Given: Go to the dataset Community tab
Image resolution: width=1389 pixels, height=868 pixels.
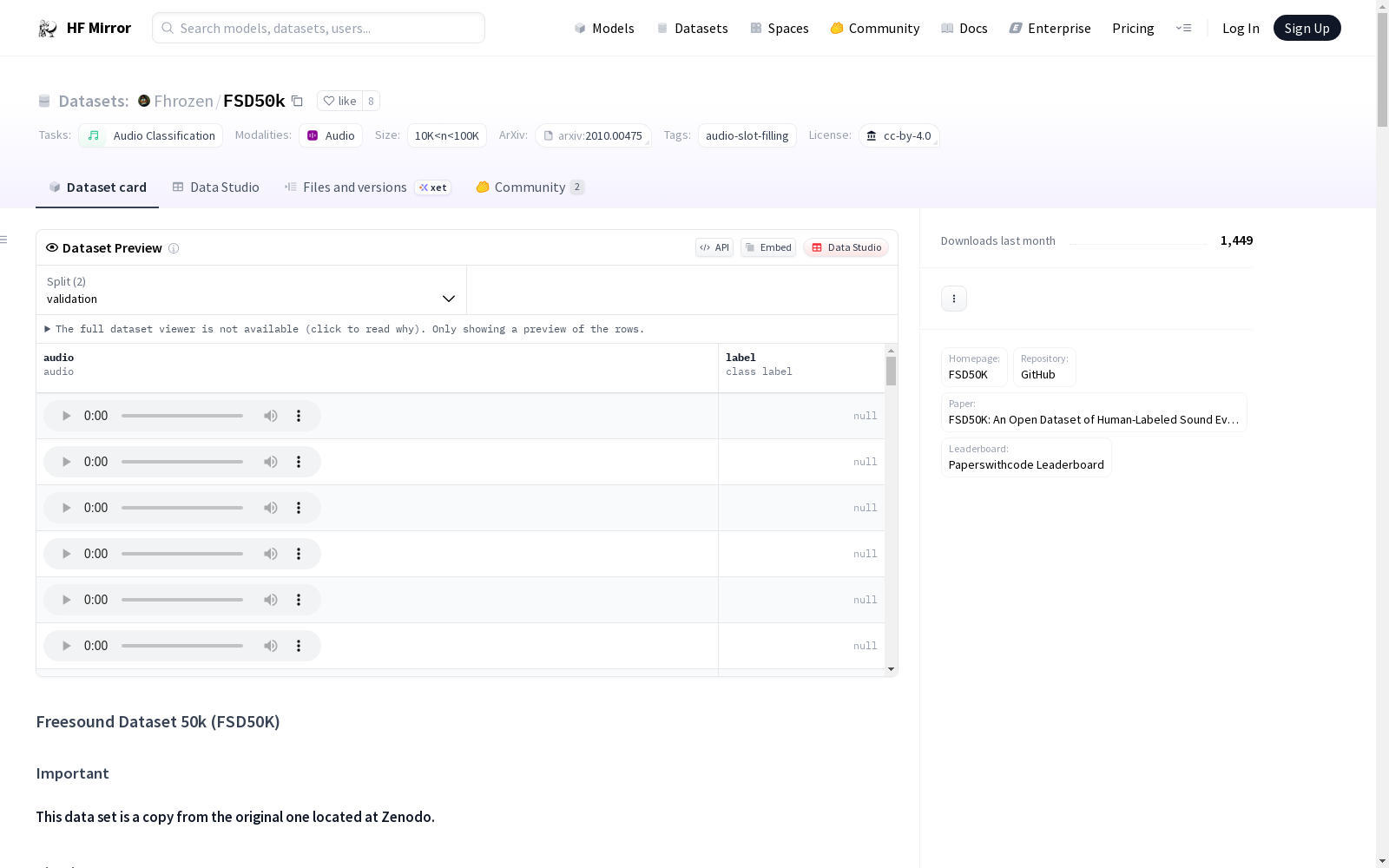Looking at the screenshot, I should click(530, 187).
